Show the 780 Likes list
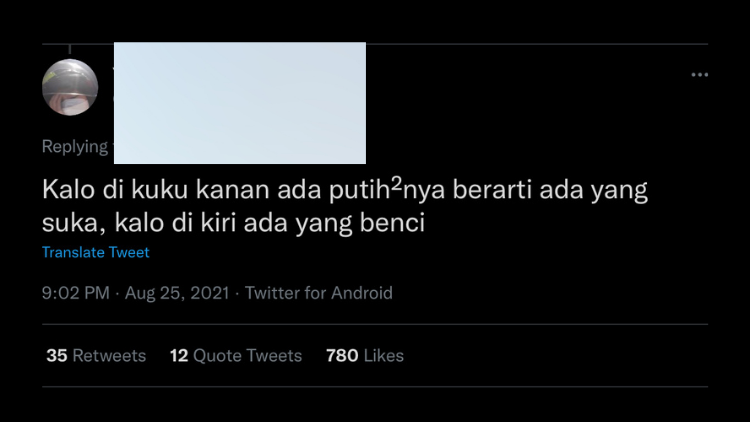The width and height of the screenshot is (750, 422). tap(365, 355)
